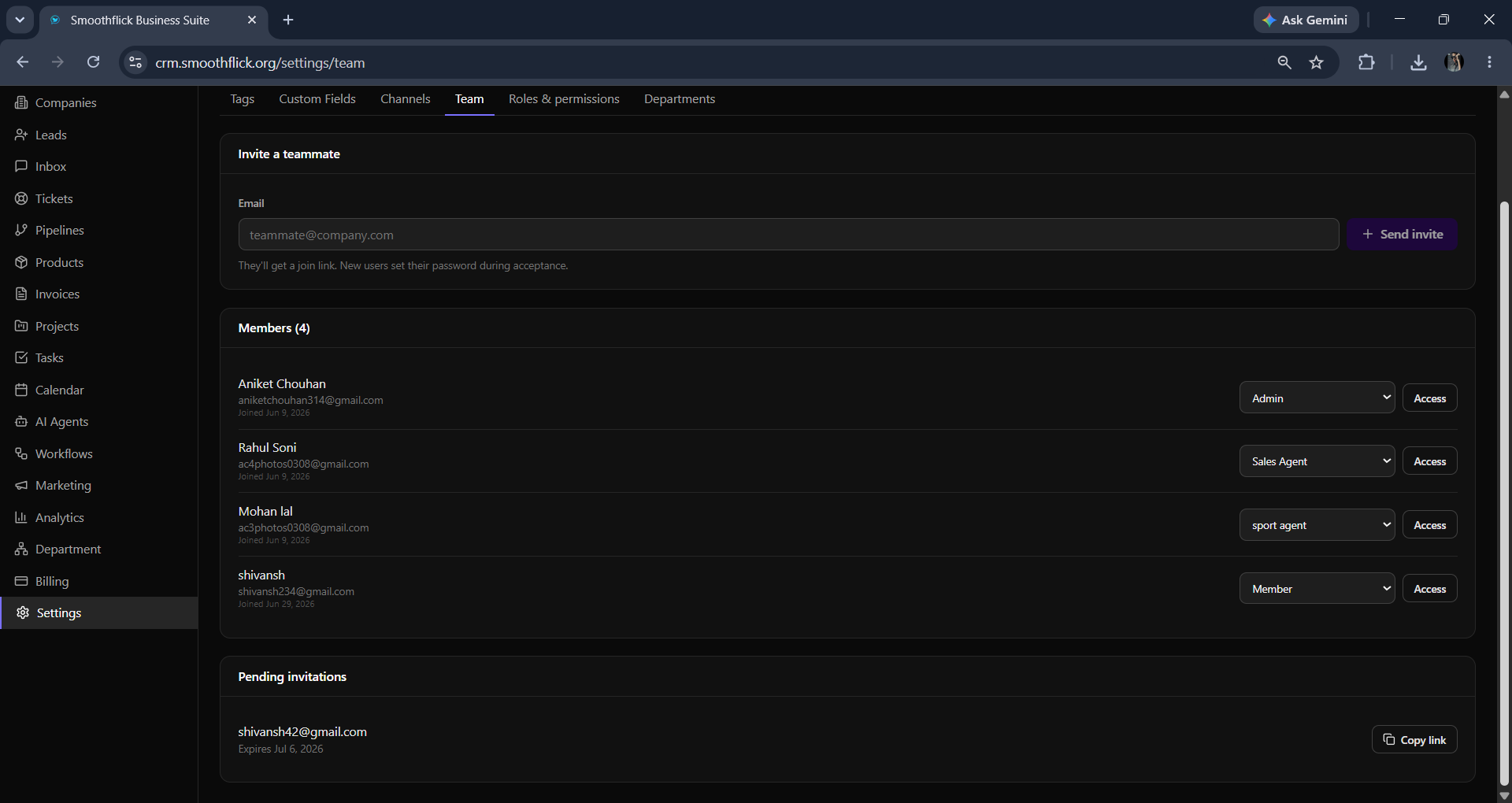This screenshot has width=1512, height=803.
Task: Click the Settings gear icon
Action: (23, 613)
